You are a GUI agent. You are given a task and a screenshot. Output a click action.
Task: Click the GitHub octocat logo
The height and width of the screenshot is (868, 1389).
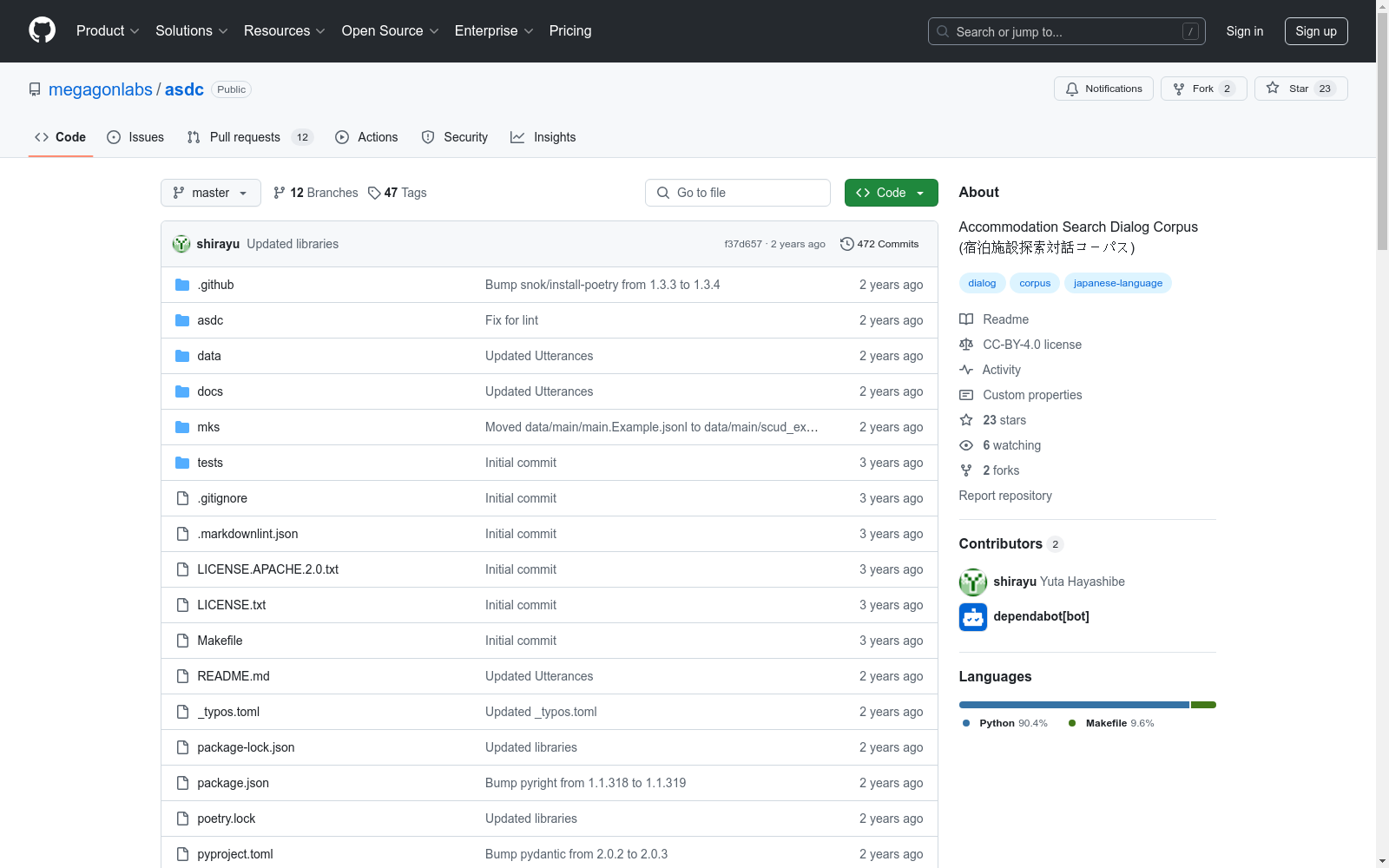point(42,30)
